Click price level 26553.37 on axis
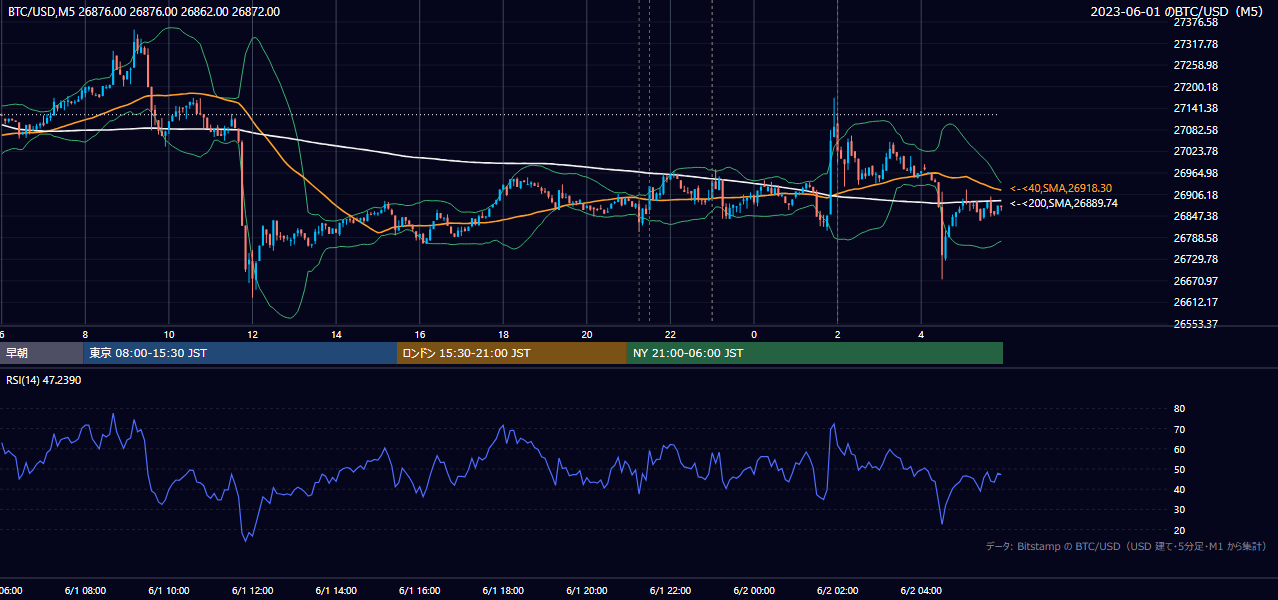1278x600 pixels. 1196,324
